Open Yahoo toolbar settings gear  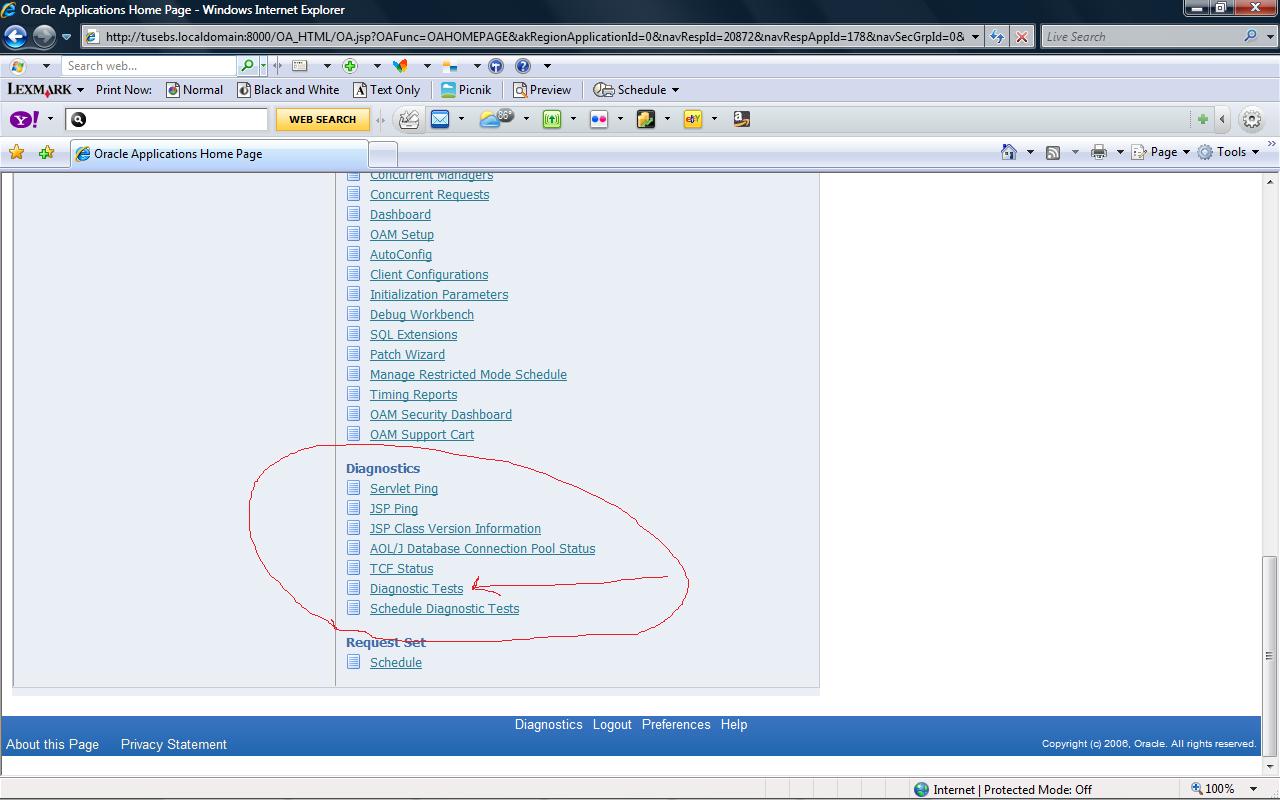(1252, 119)
